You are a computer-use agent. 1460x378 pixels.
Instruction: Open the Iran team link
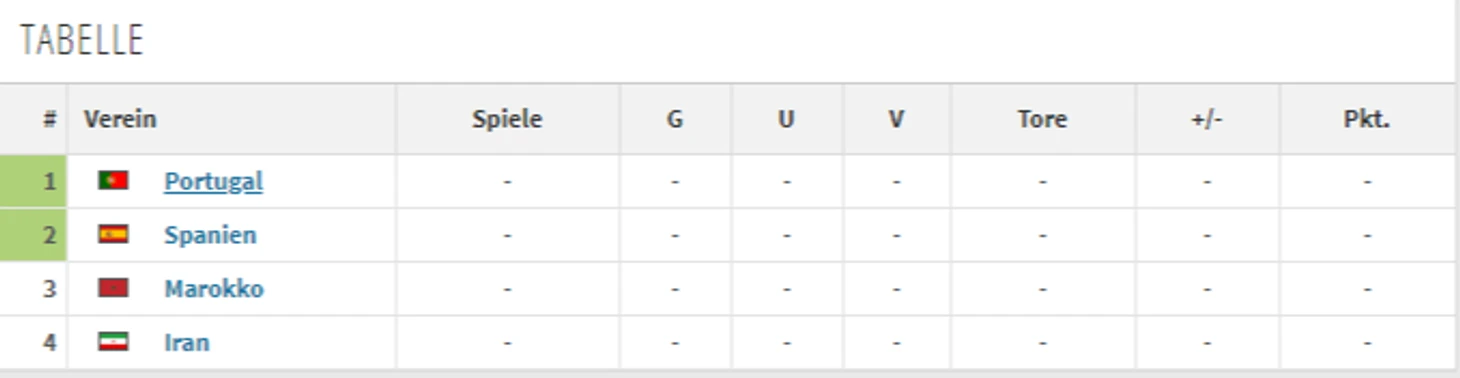coord(187,343)
